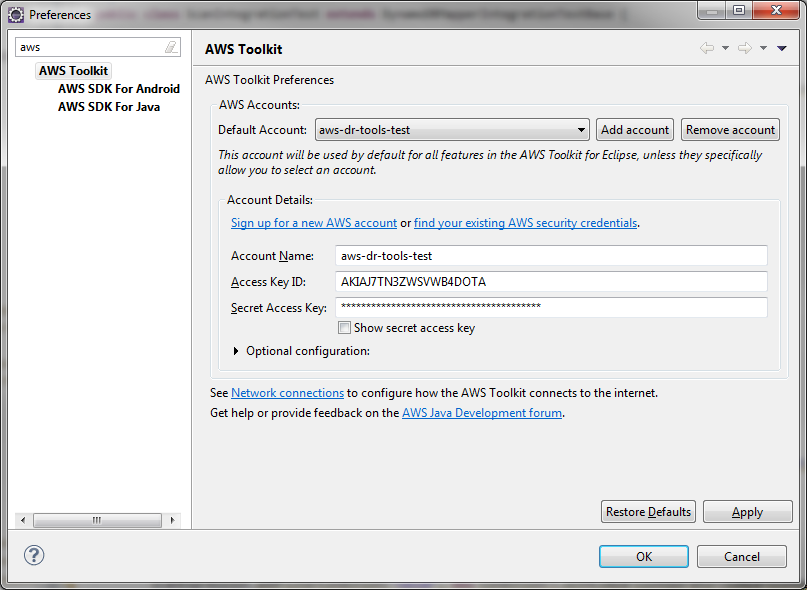The width and height of the screenshot is (807, 590).
Task: Select AWS SDK For Android tree item
Action: [119, 89]
